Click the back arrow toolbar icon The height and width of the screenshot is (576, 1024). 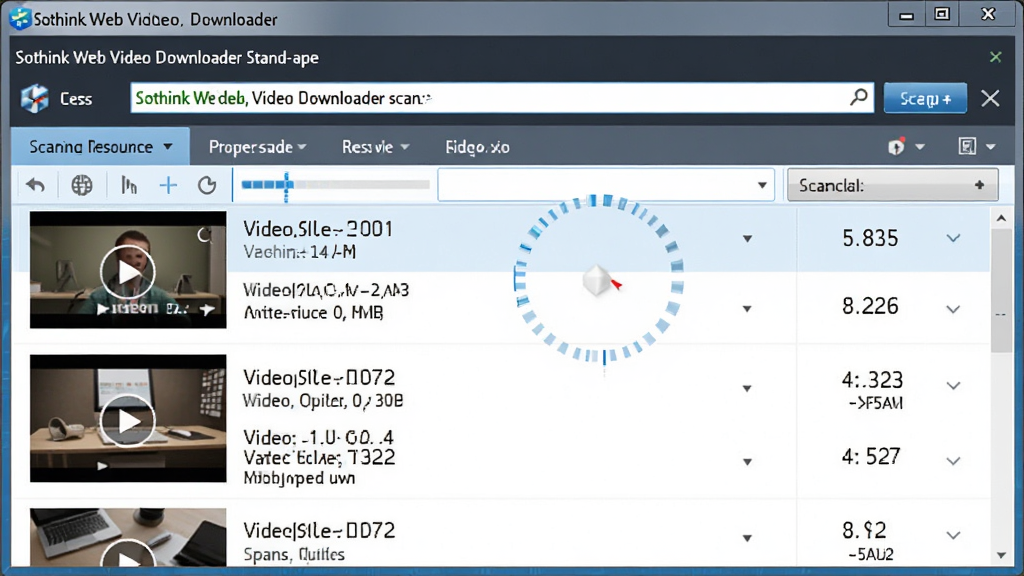point(36,185)
